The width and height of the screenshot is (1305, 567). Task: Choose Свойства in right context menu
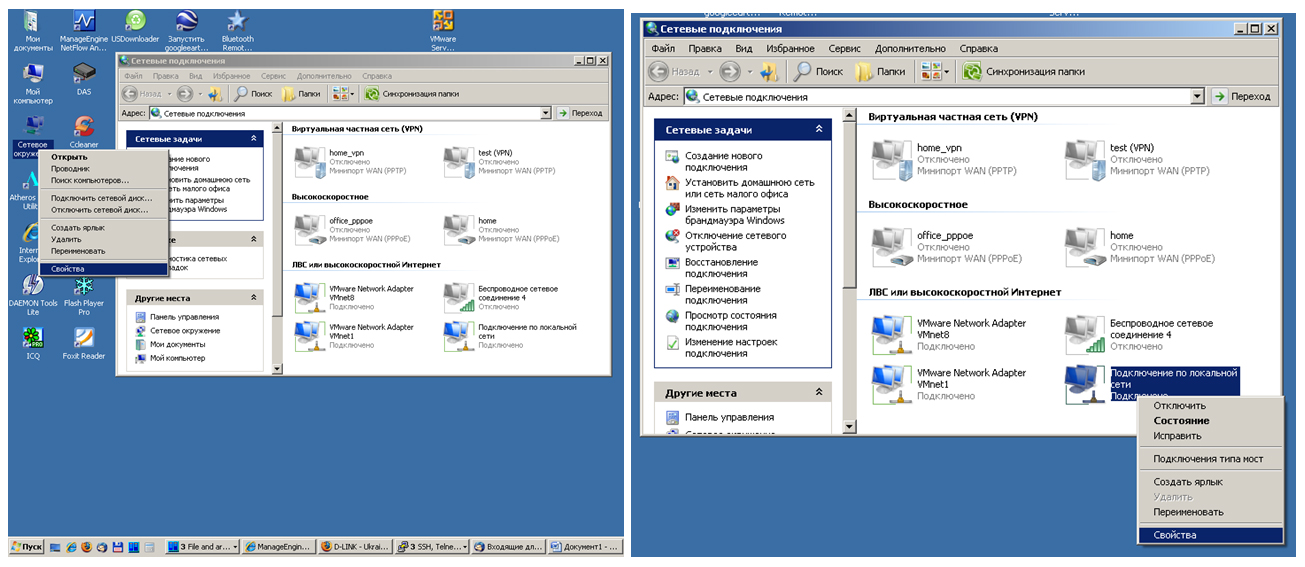(x=1174, y=535)
